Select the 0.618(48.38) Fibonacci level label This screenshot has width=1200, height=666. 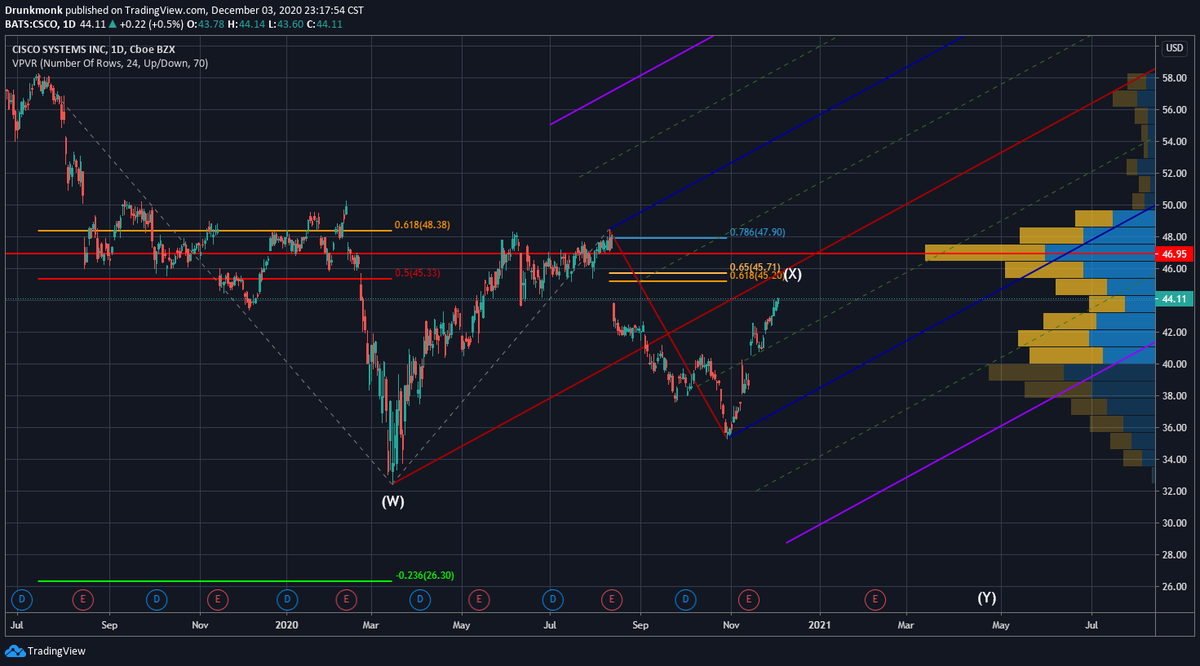pos(421,225)
